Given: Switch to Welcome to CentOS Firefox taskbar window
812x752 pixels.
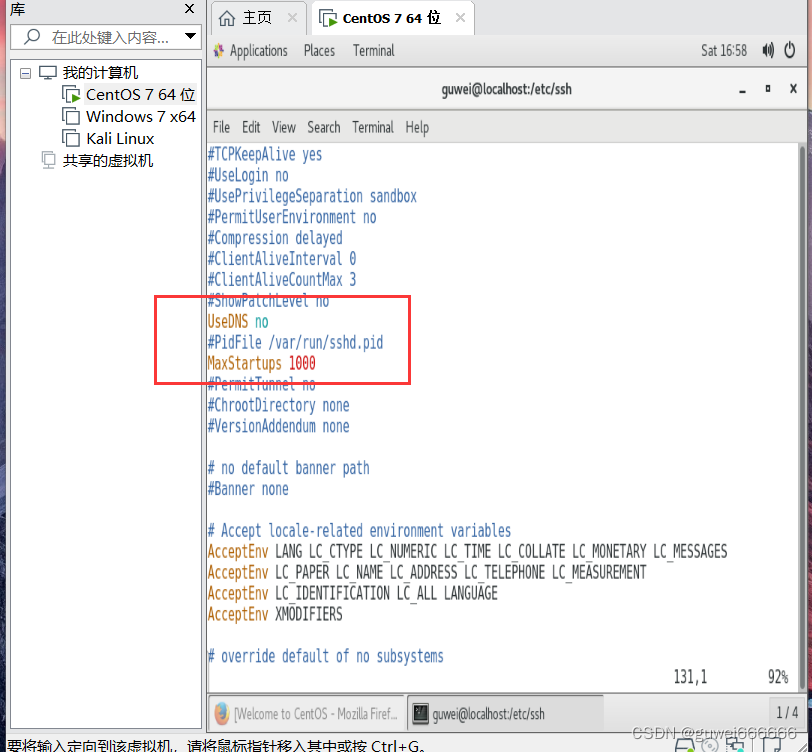Looking at the screenshot, I should point(307,714).
